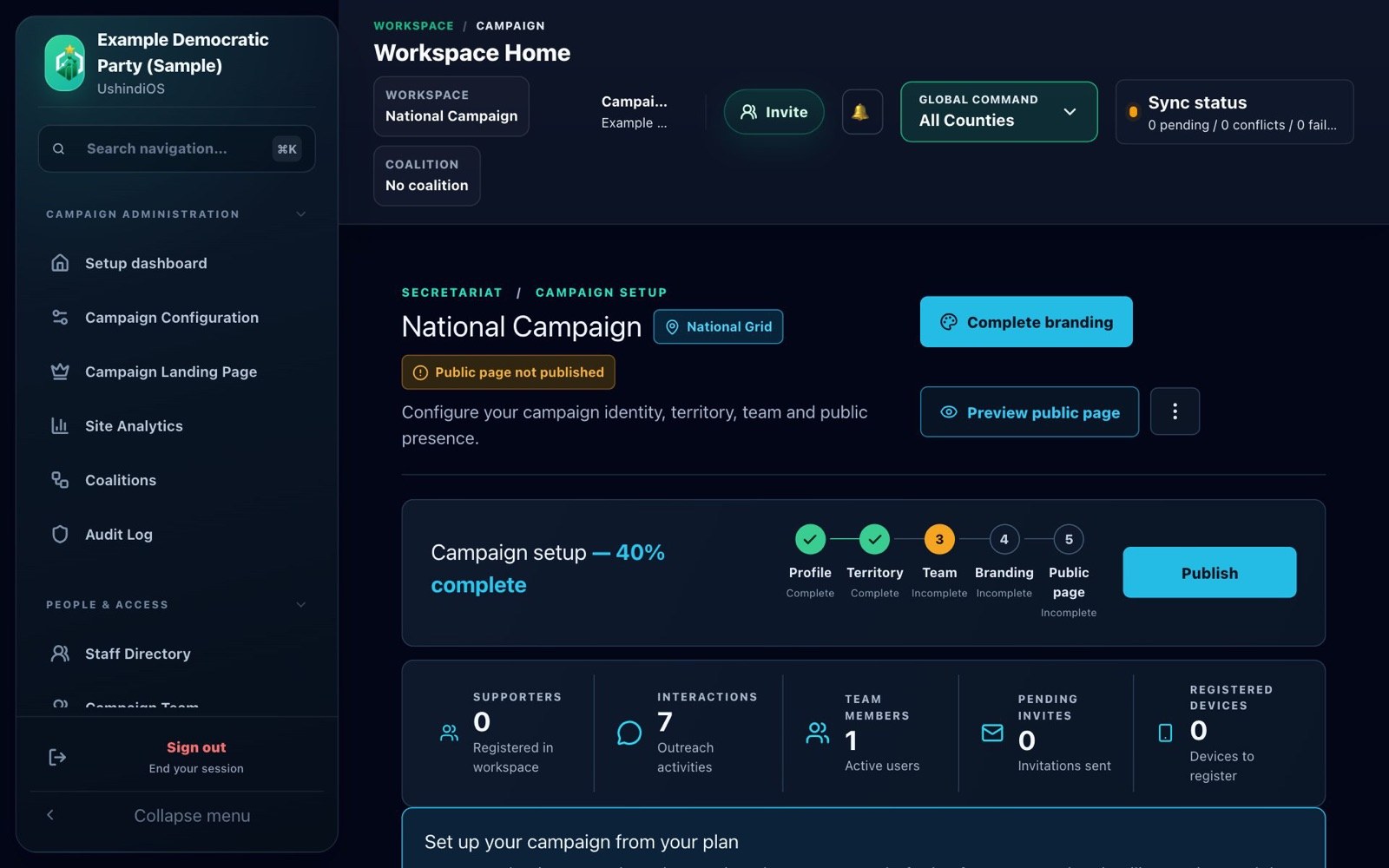The width and height of the screenshot is (1389, 868).
Task: Select step 1 Profile in setup progress
Action: pyautogui.click(x=810, y=539)
